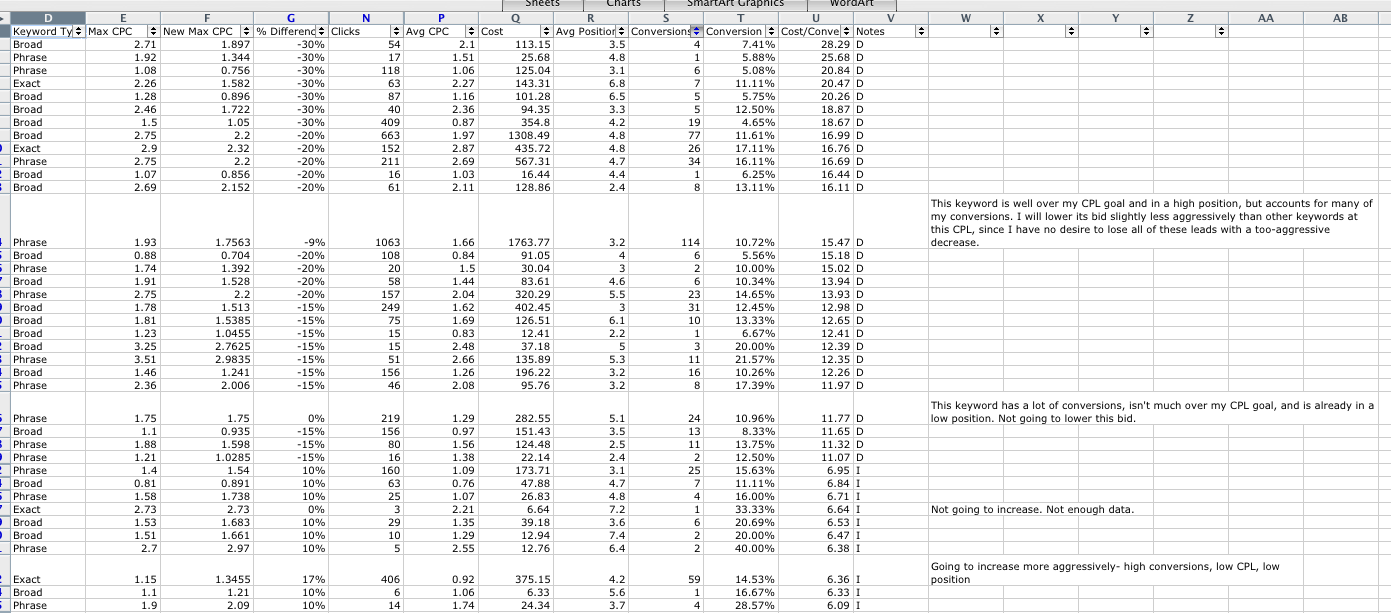The height and width of the screenshot is (613, 1391).
Task: Click the Cost cell containing 1763.77
Action: pos(515,242)
